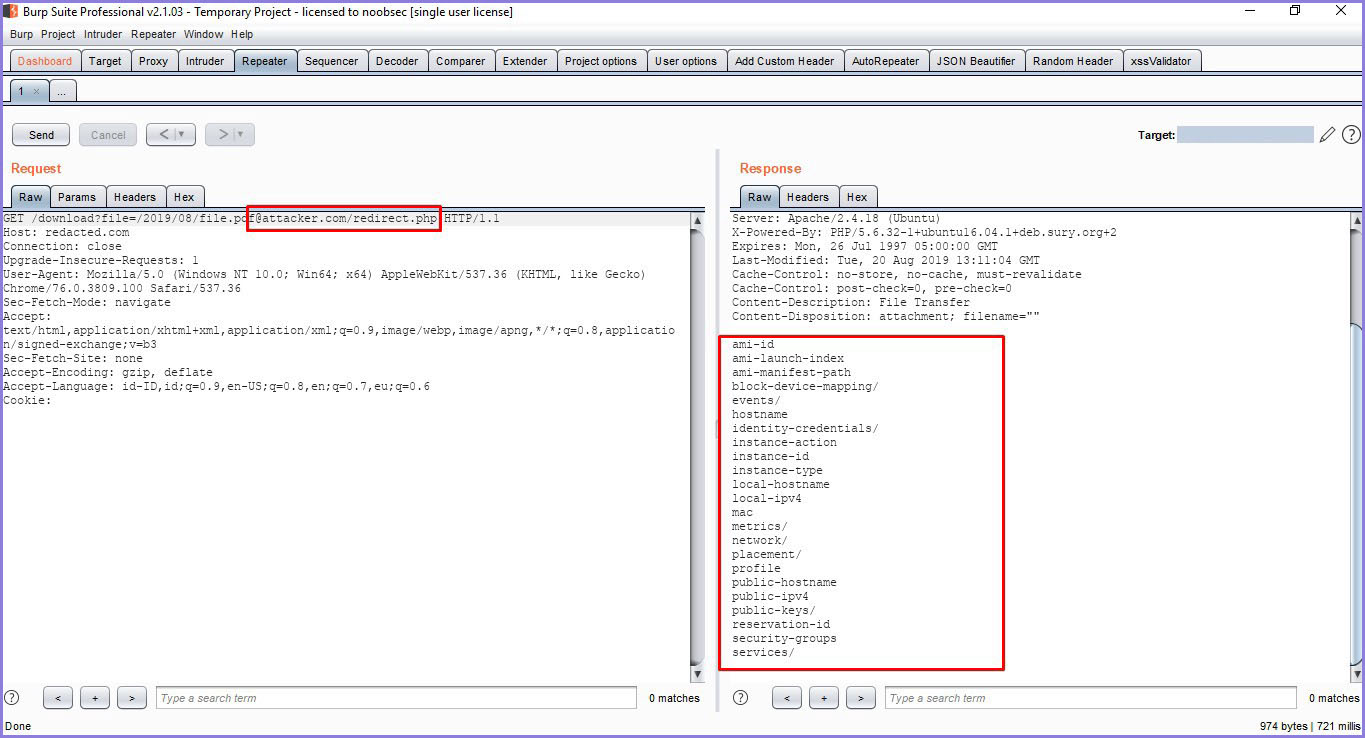The image size is (1365, 738).
Task: Click the Cancel button
Action: coord(107,134)
